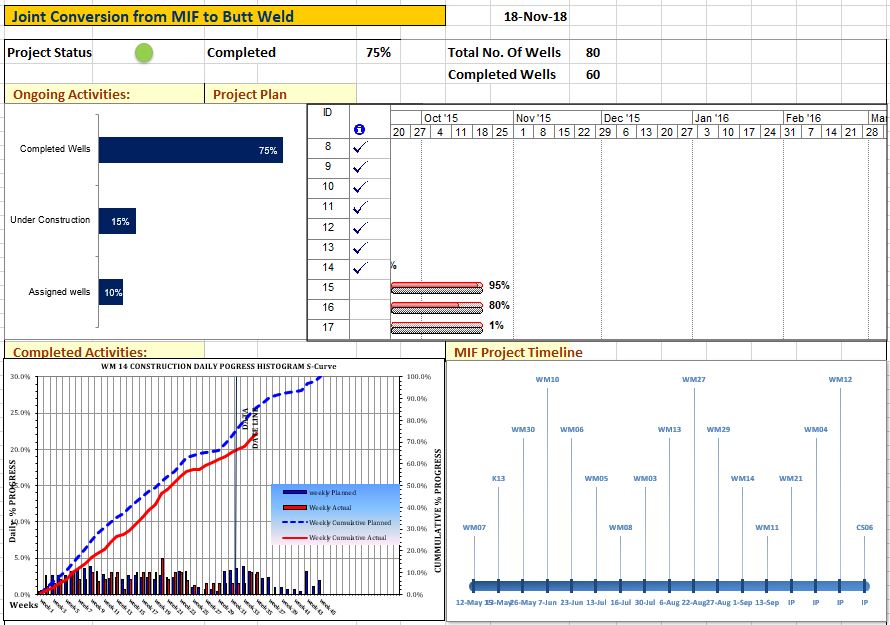The width and height of the screenshot is (890, 625).
Task: Select the WM10 marker on the timeline
Action: pyautogui.click(x=547, y=380)
